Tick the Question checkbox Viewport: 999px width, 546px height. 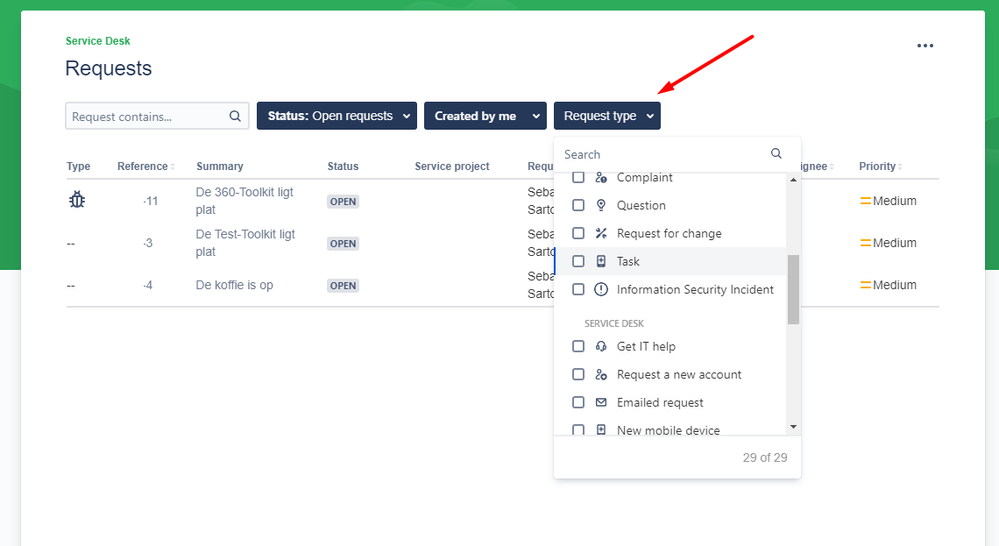578,205
